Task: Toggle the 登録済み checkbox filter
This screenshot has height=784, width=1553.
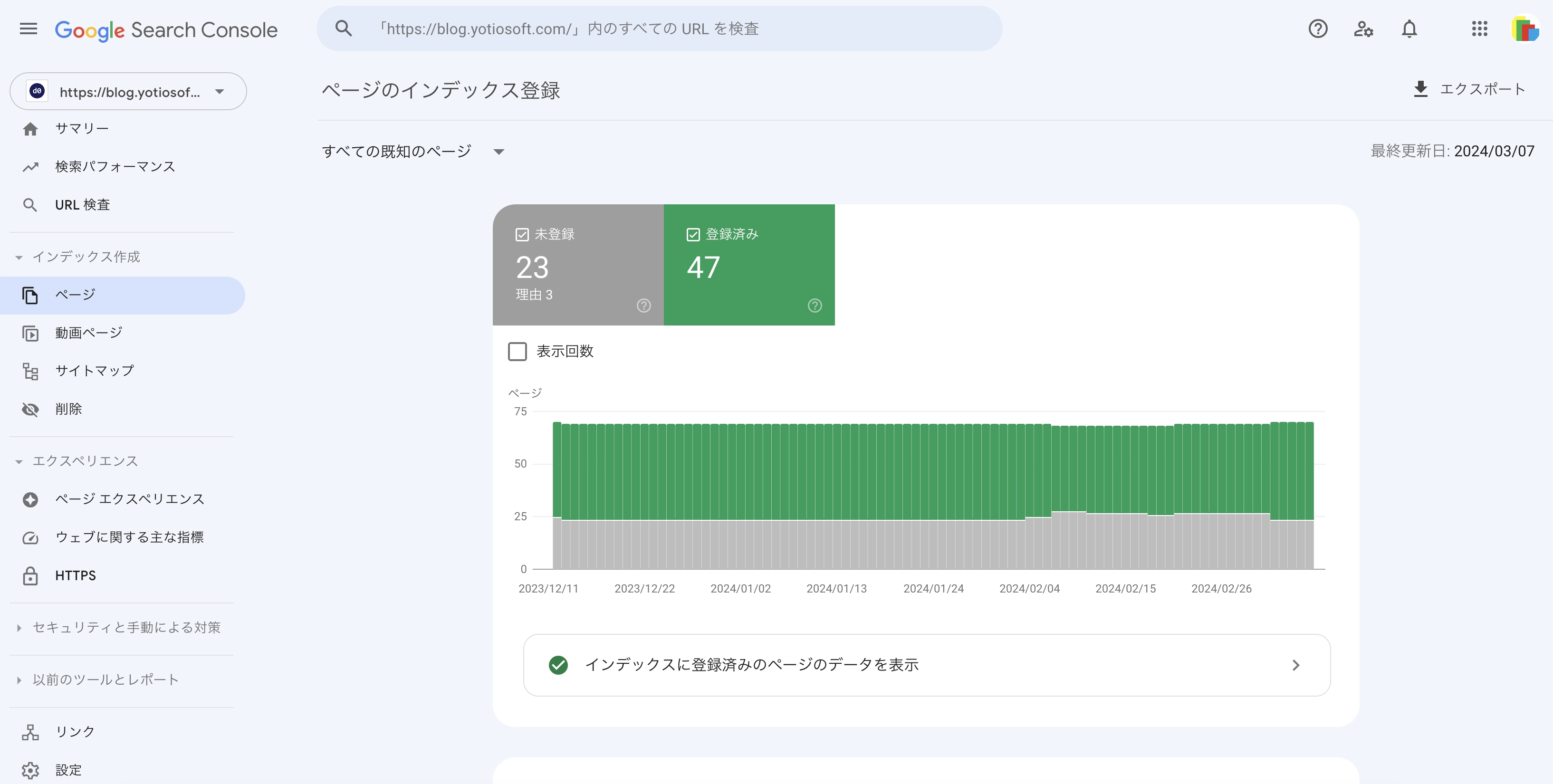Action: click(x=693, y=234)
